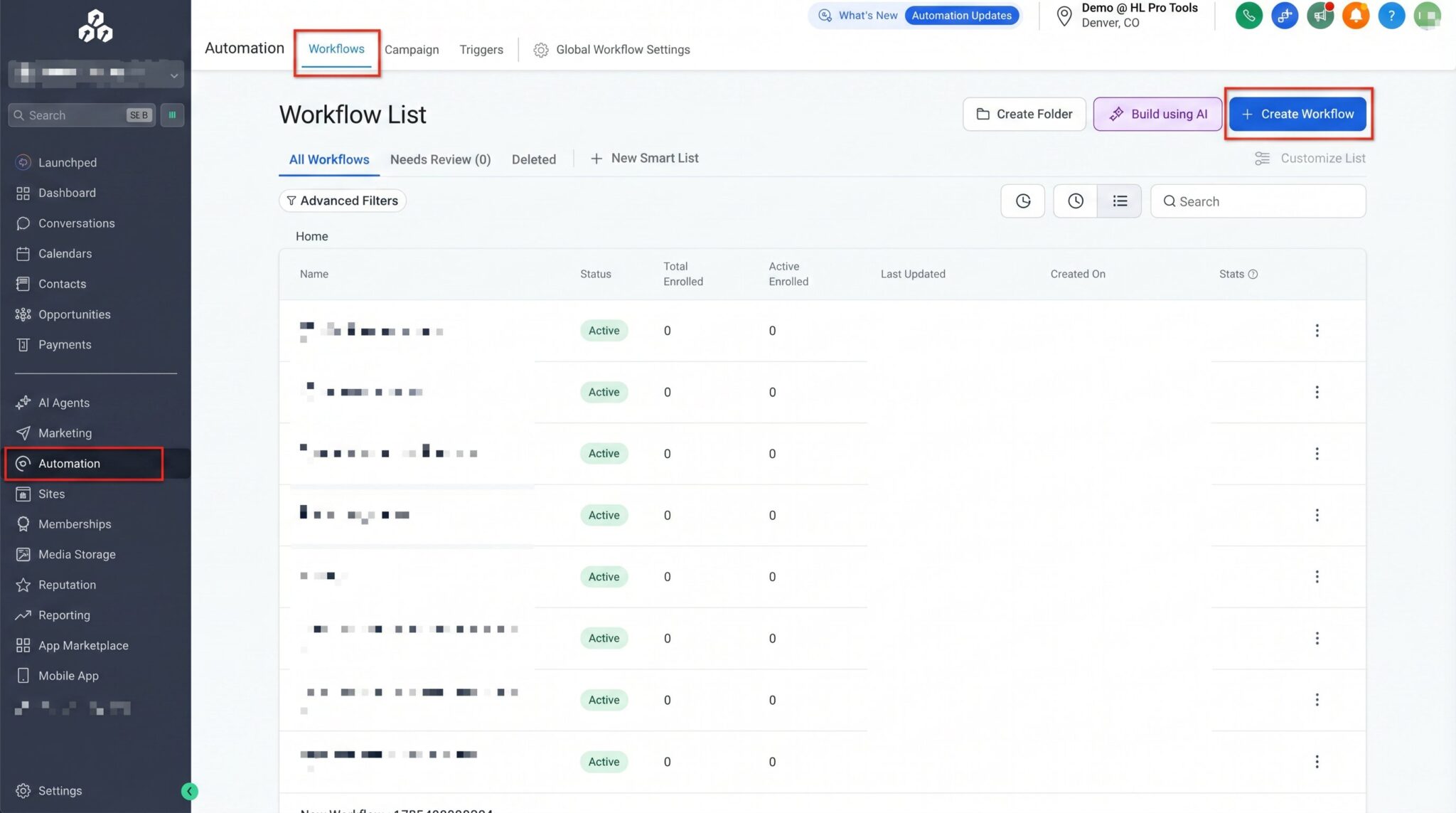Add a New Smart List

tap(644, 159)
